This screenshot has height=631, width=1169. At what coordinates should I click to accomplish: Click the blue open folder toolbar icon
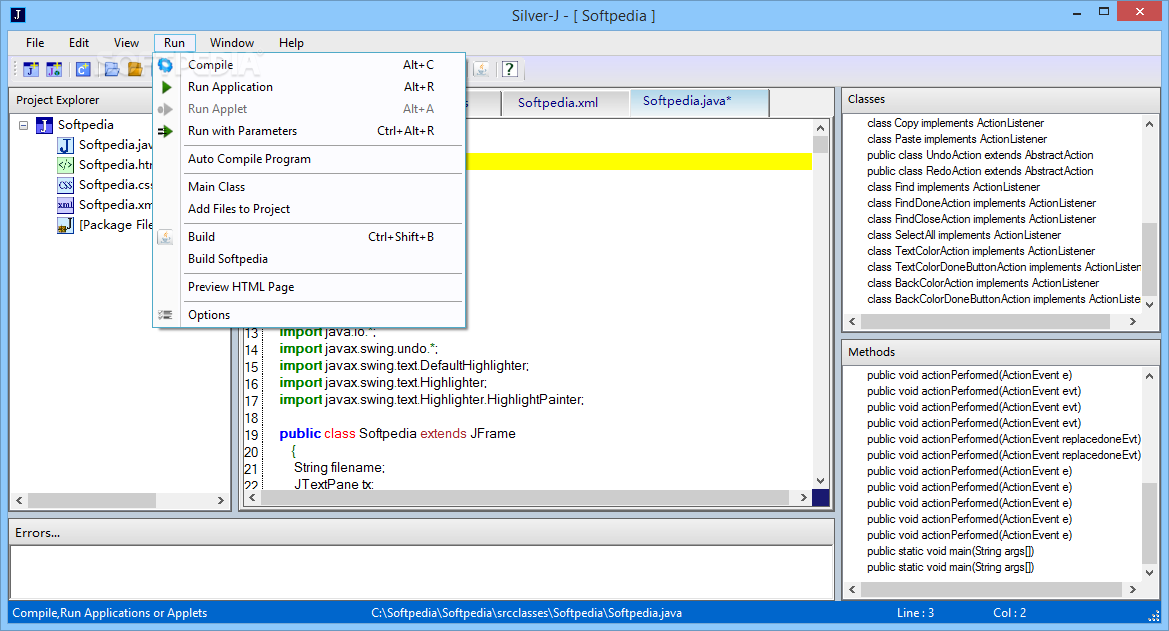[x=112, y=69]
